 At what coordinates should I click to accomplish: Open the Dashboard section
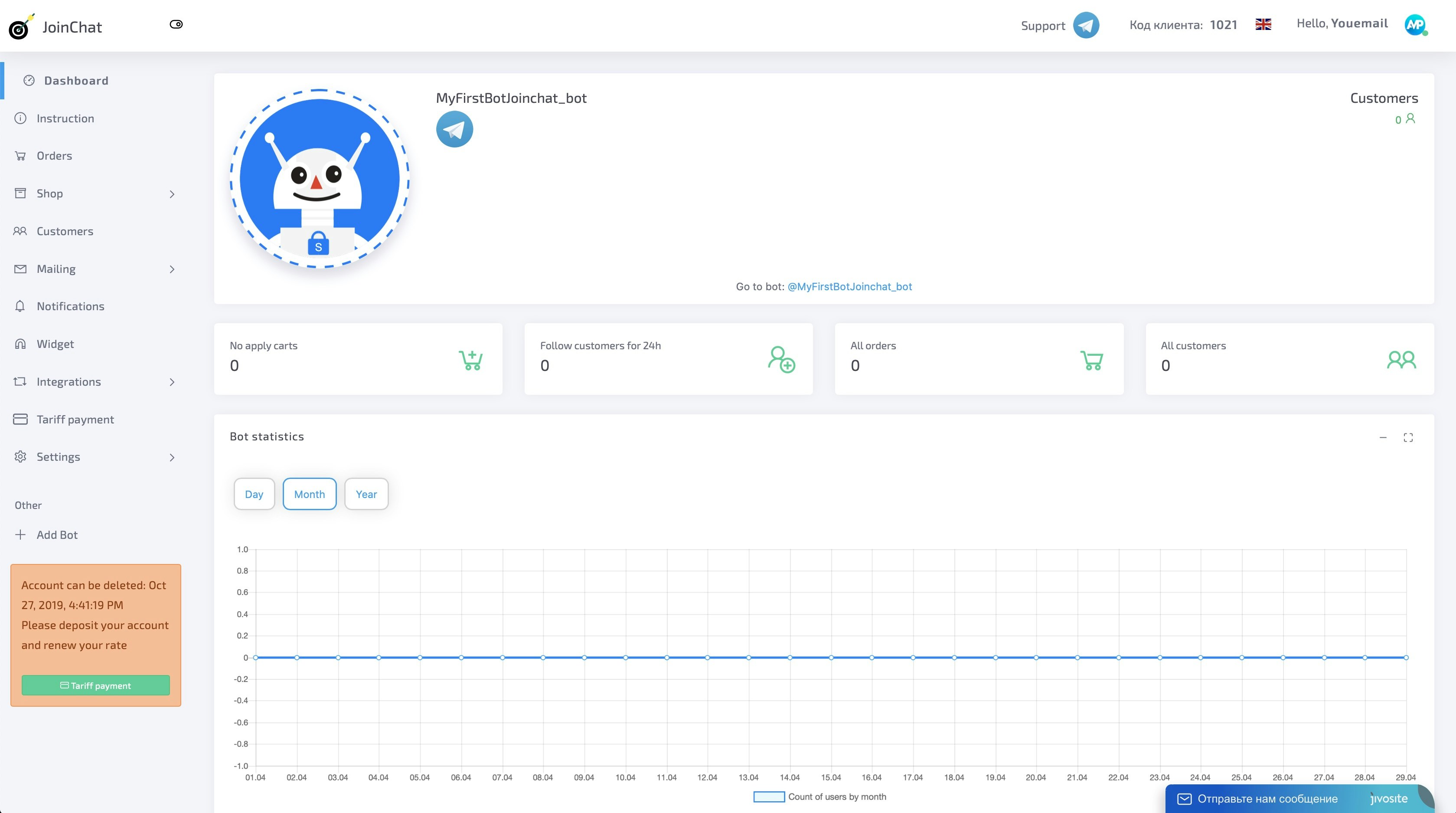click(76, 80)
